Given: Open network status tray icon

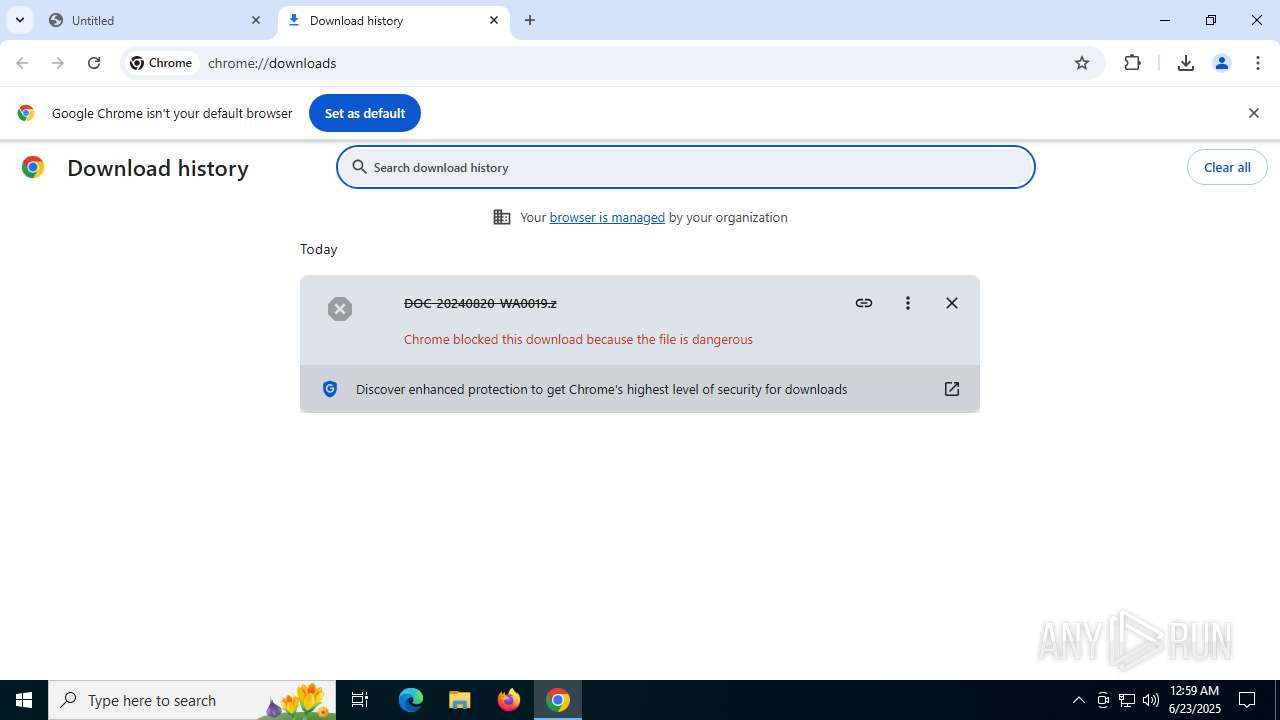Looking at the screenshot, I should click(x=1127, y=700).
